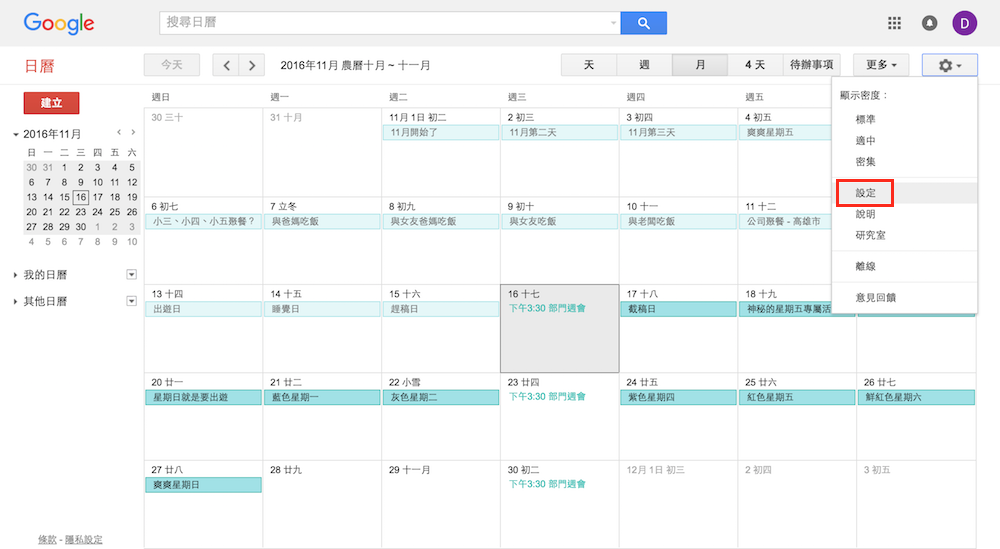1000x549 pixels.
Task: Click the blue search magnifier button
Action: [643, 23]
